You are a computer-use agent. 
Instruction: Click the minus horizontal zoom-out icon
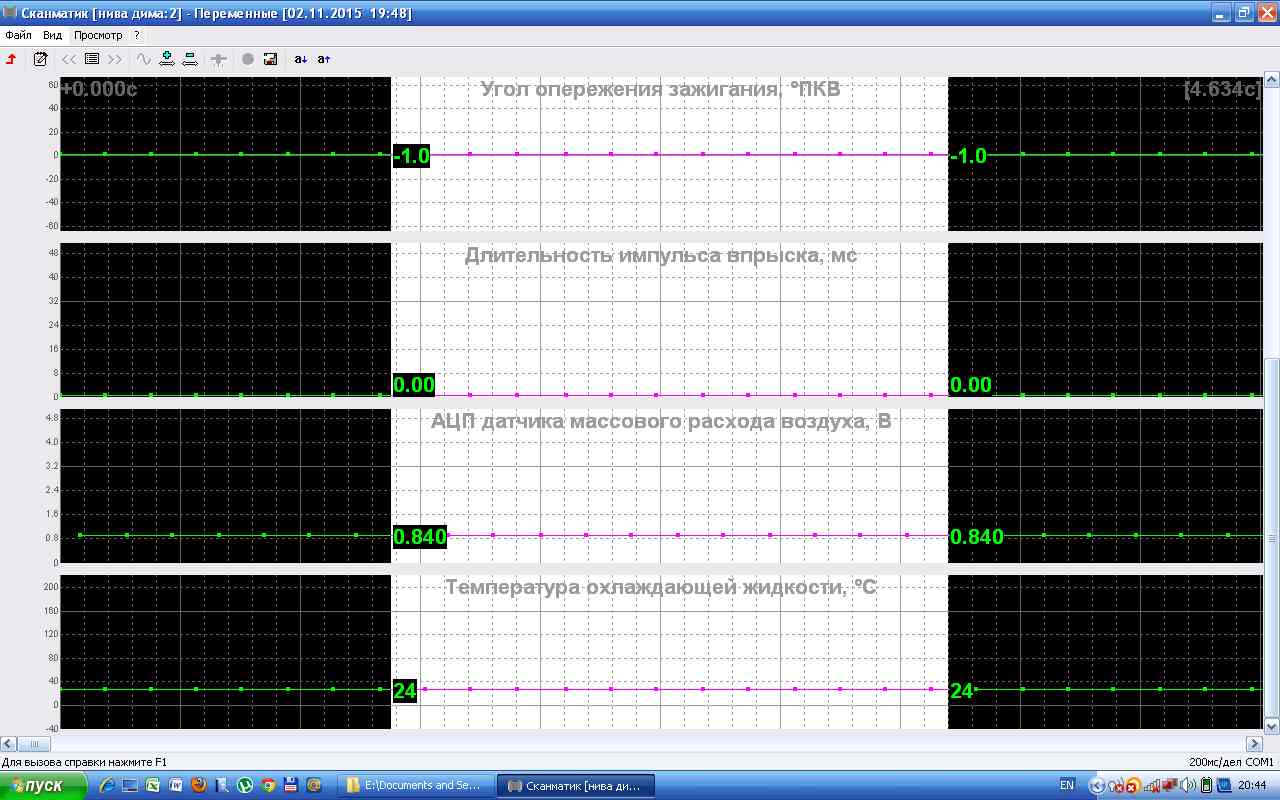point(190,59)
